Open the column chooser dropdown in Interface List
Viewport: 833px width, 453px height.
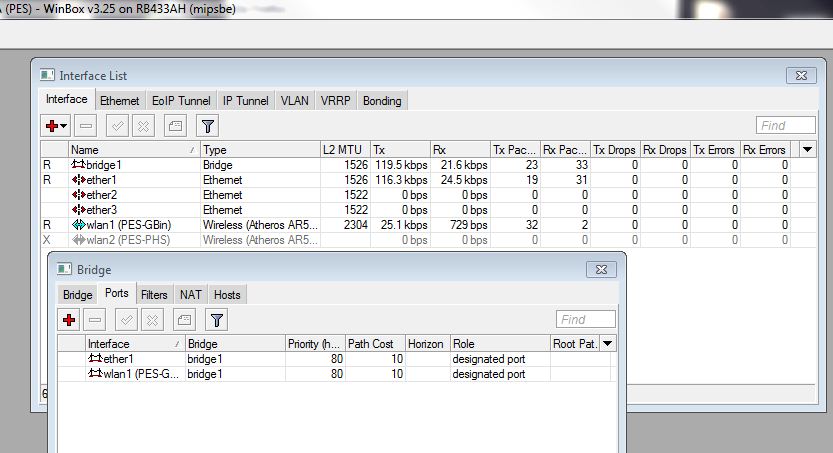808,150
